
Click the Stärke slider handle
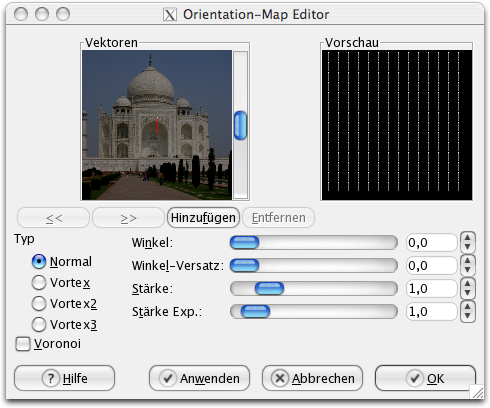tap(269, 289)
